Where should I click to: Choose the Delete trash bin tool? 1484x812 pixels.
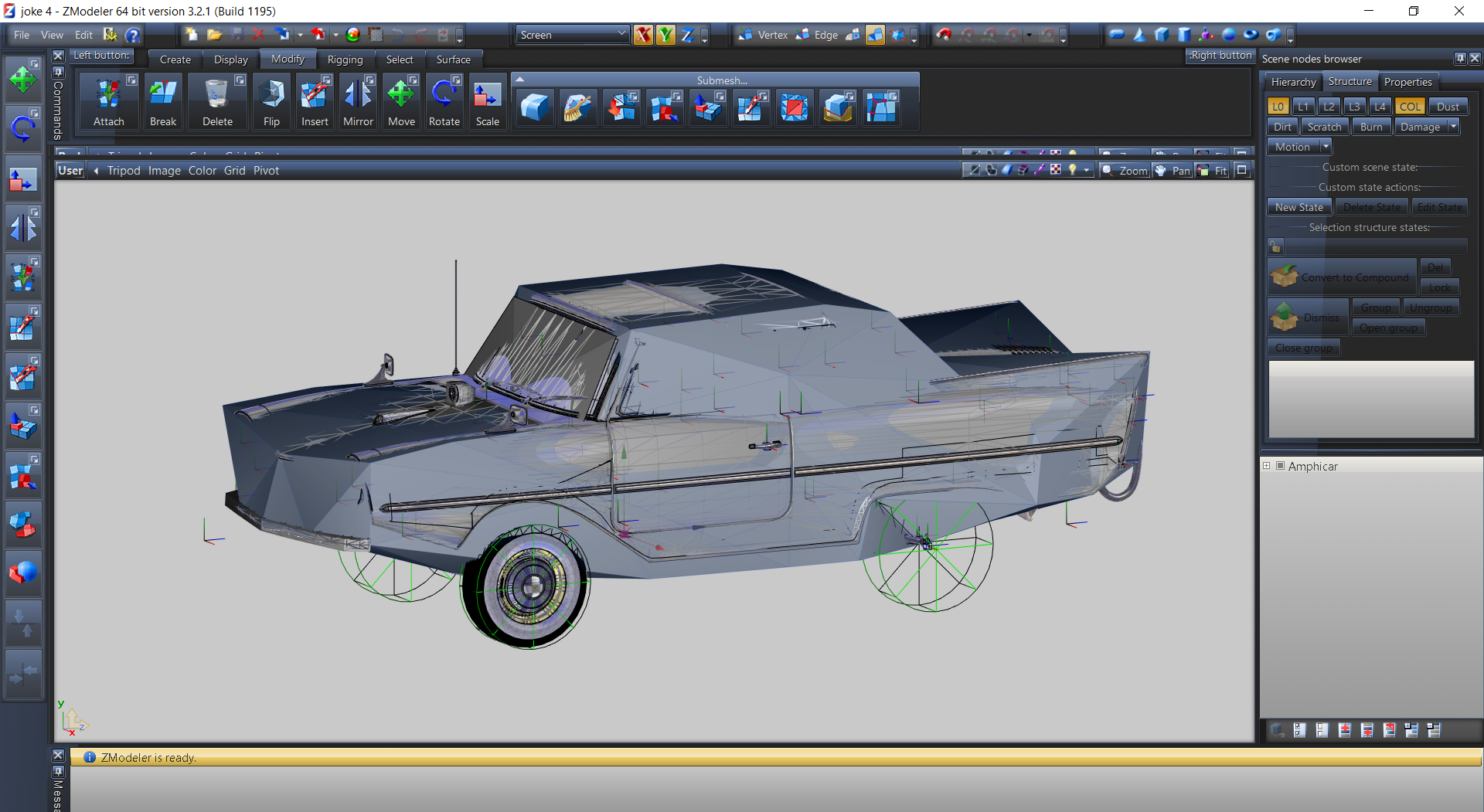(217, 101)
